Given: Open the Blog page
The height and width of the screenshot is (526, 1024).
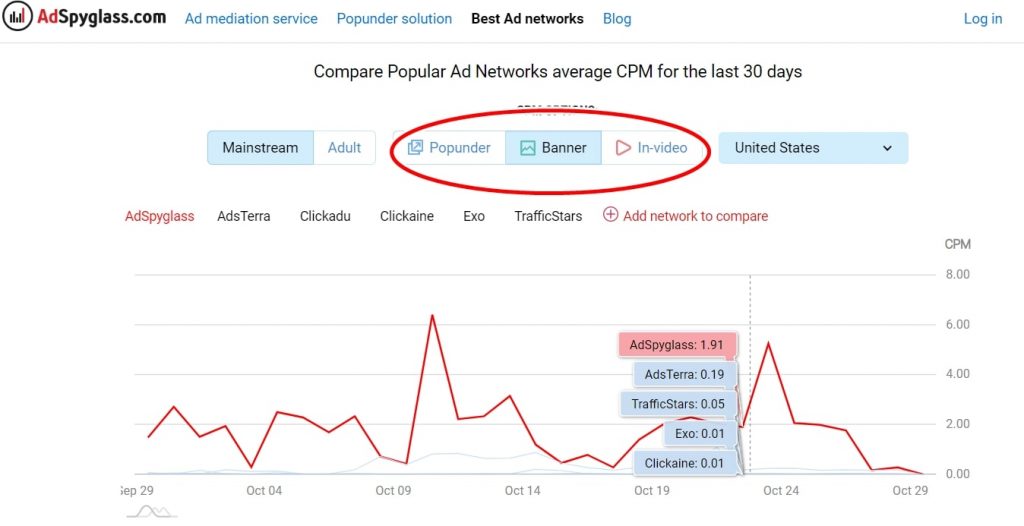Looking at the screenshot, I should pyautogui.click(x=617, y=19).
